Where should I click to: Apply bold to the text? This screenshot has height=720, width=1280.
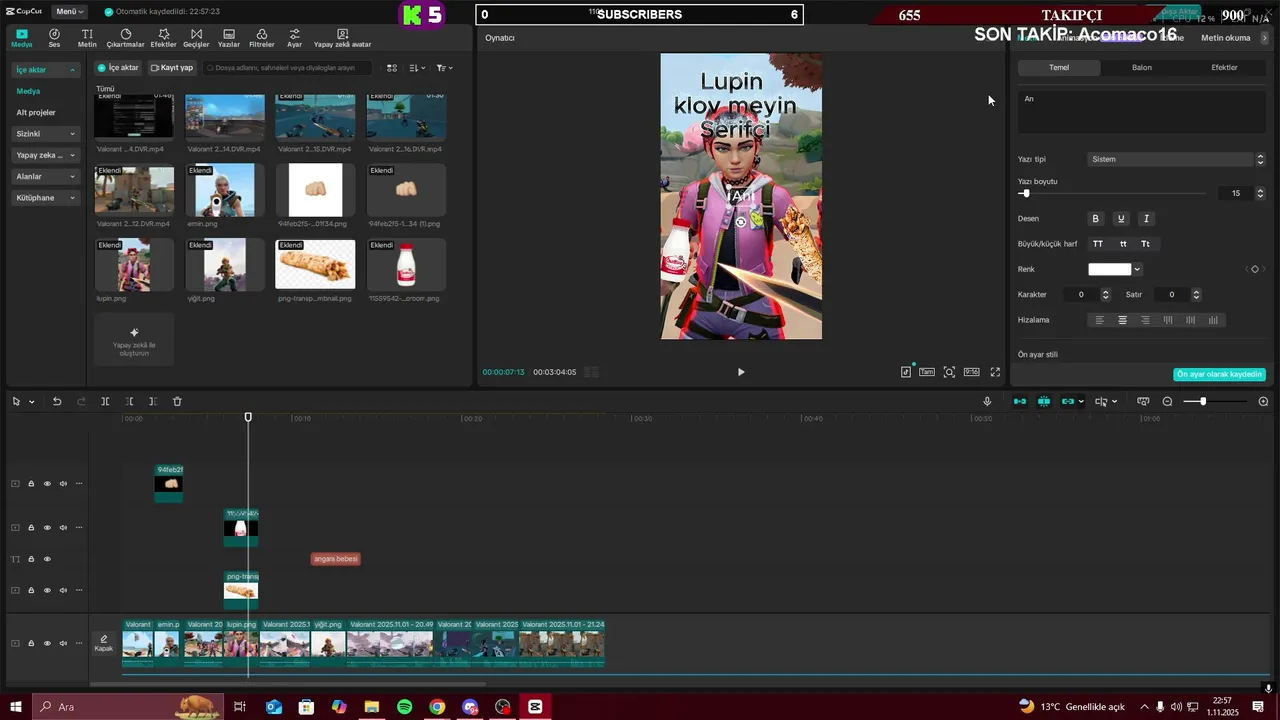pos(1095,218)
